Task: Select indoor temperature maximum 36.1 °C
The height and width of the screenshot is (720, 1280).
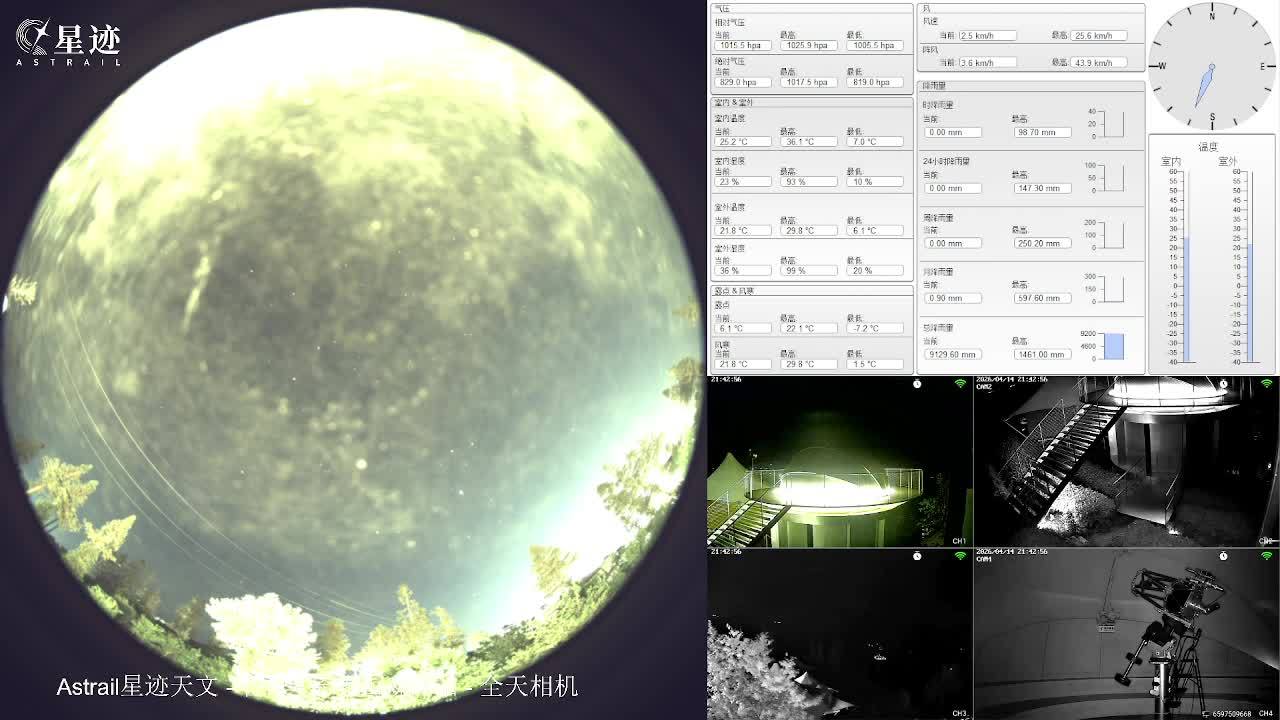Action: coord(808,141)
